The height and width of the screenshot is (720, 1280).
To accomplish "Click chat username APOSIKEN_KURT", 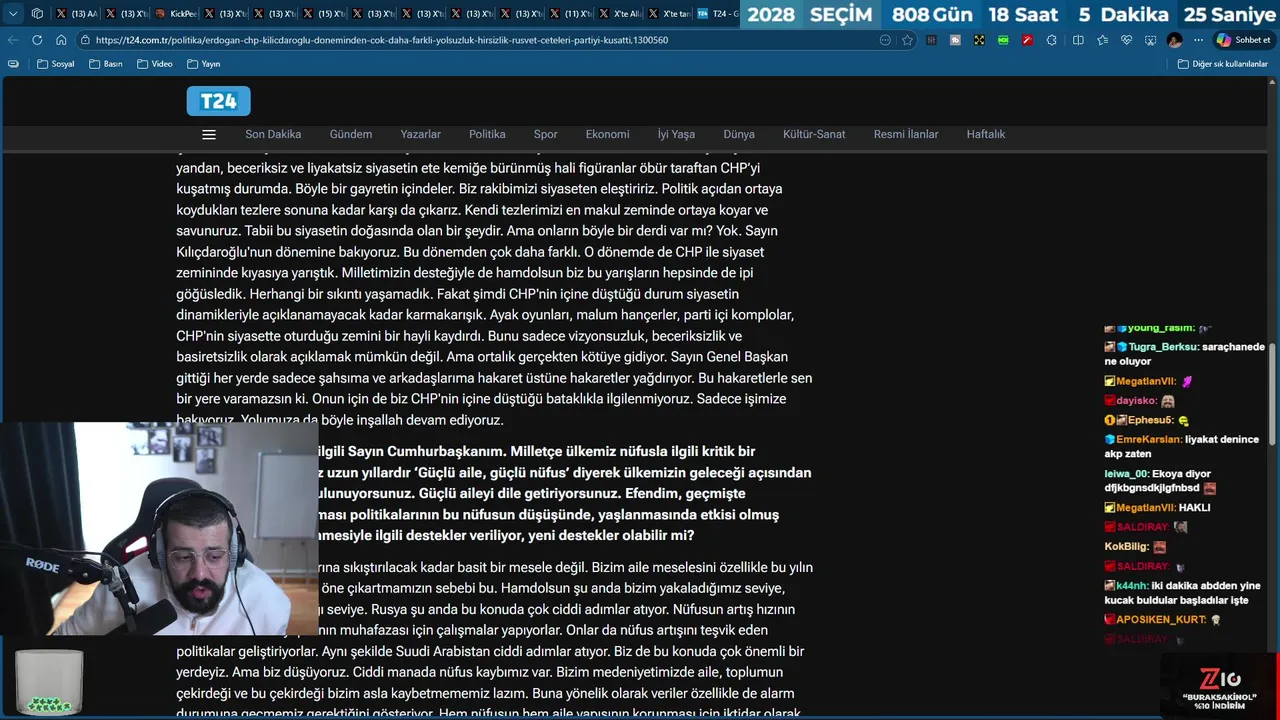I will (x=1161, y=620).
